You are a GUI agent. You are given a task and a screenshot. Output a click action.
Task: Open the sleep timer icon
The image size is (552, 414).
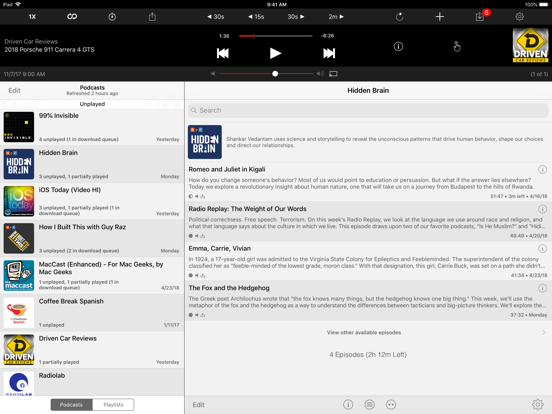tap(112, 17)
